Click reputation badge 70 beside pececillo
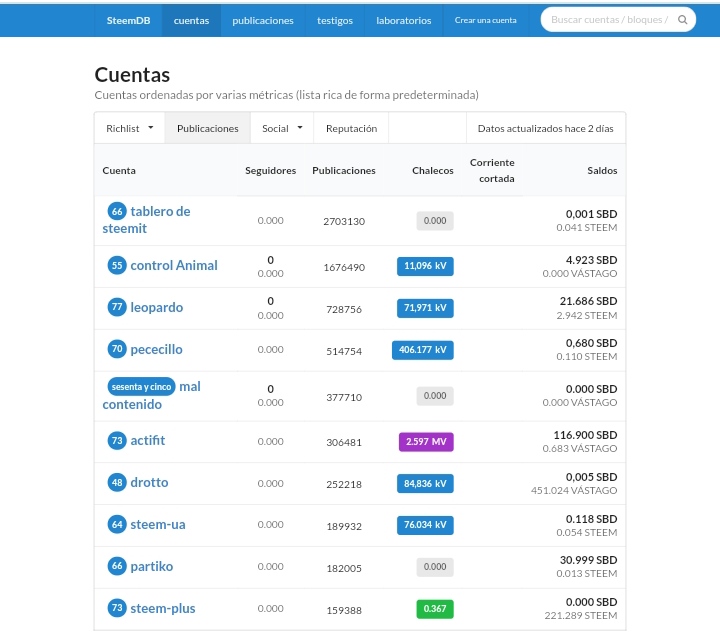This screenshot has width=720, height=641. pos(117,349)
